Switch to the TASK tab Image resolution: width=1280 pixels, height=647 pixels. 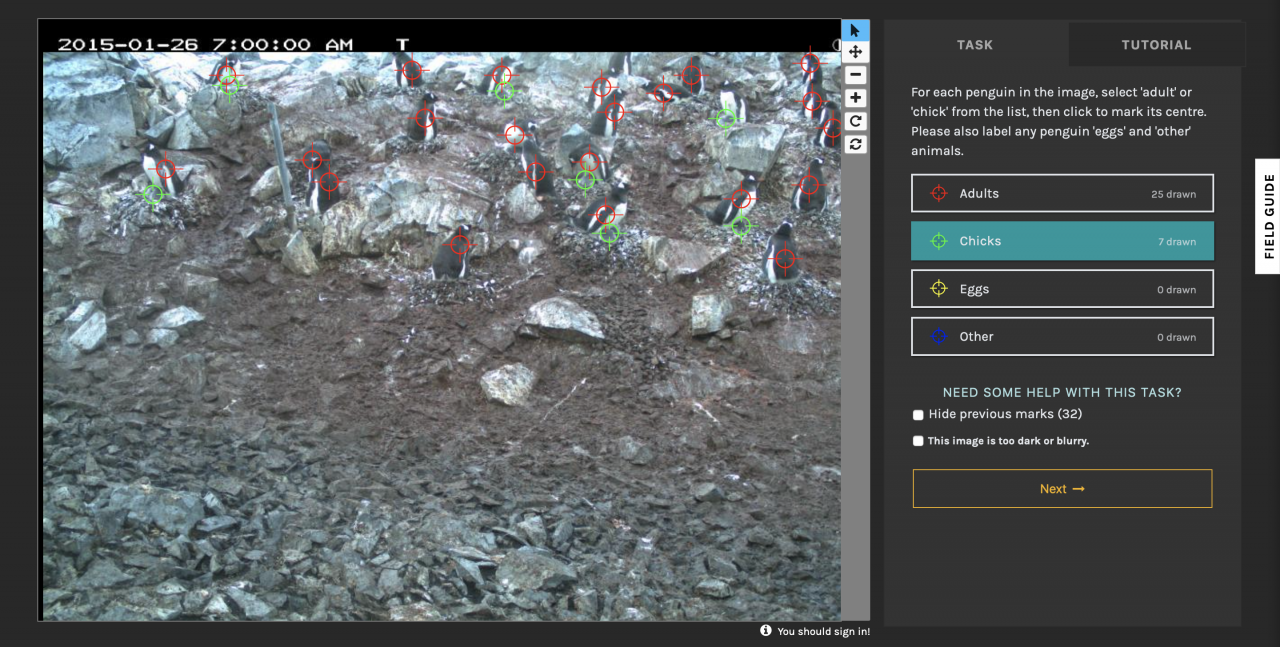tap(975, 45)
